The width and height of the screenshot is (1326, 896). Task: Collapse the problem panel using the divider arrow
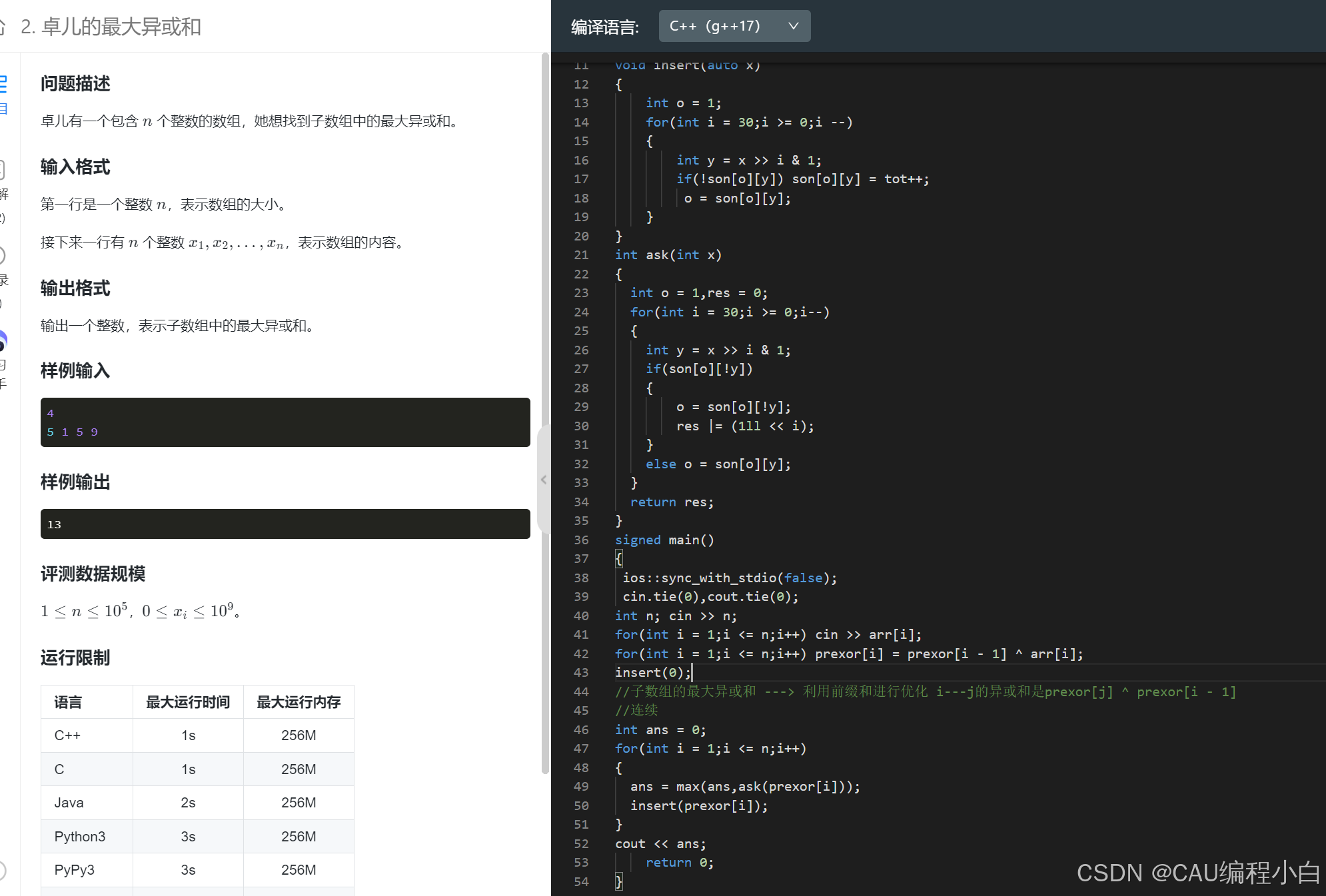[544, 480]
